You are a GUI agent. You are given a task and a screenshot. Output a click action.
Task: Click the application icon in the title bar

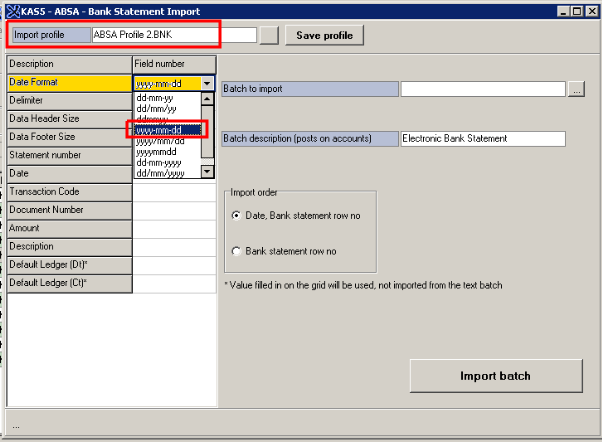pyautogui.click(x=8, y=10)
